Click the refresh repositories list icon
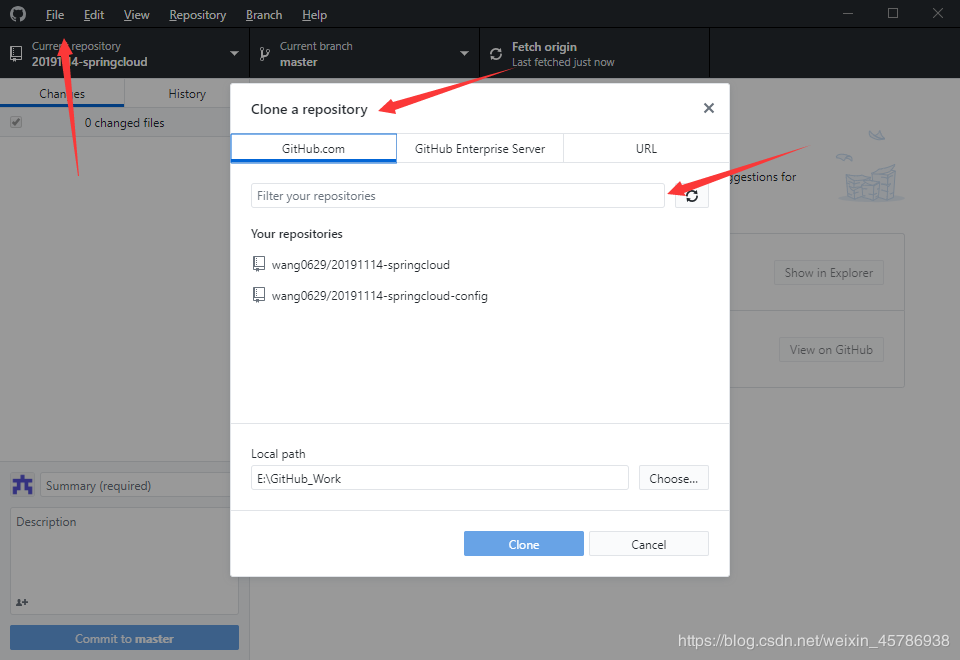The height and width of the screenshot is (660, 960). pos(692,196)
